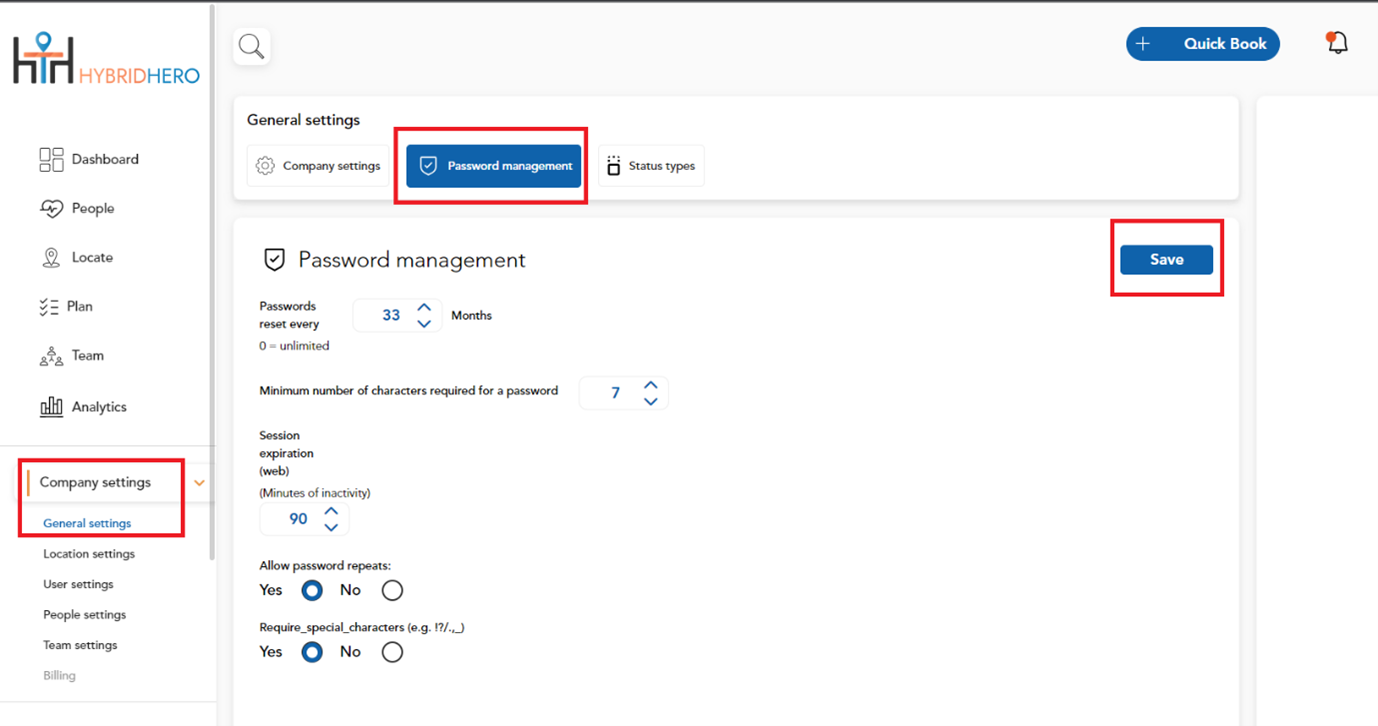Increase minimum password characters value
1378x726 pixels.
tap(651, 385)
